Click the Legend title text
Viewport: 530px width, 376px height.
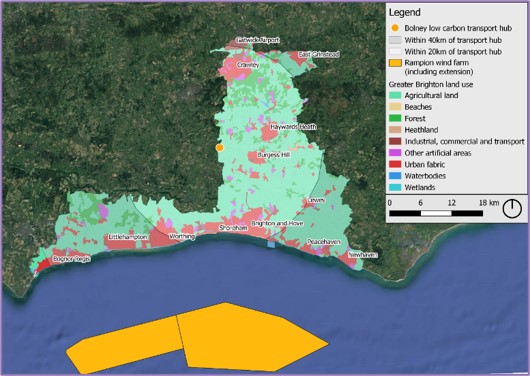(405, 13)
